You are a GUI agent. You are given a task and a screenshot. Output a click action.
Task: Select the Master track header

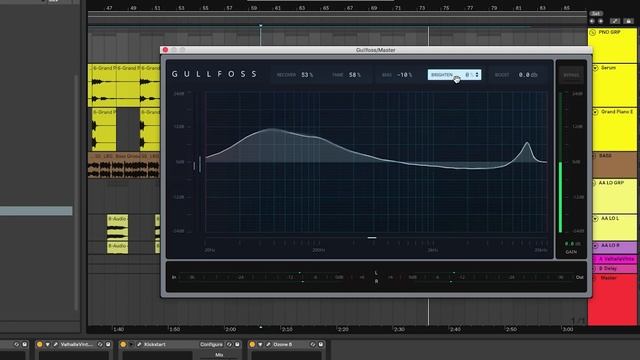612,299
